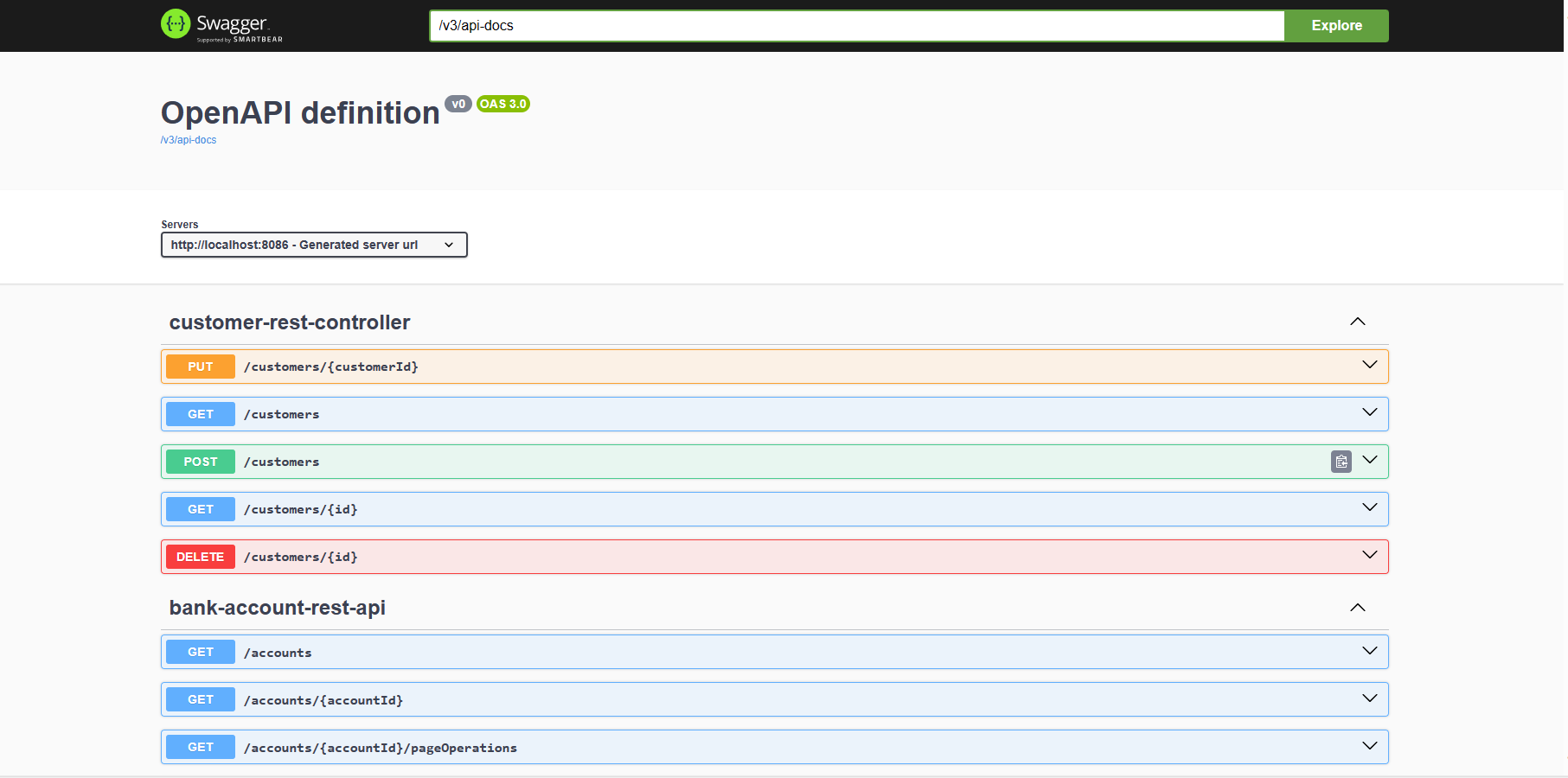Expand GET /customers chevron arrow
This screenshot has height=778, width=1568.
coord(1370,412)
